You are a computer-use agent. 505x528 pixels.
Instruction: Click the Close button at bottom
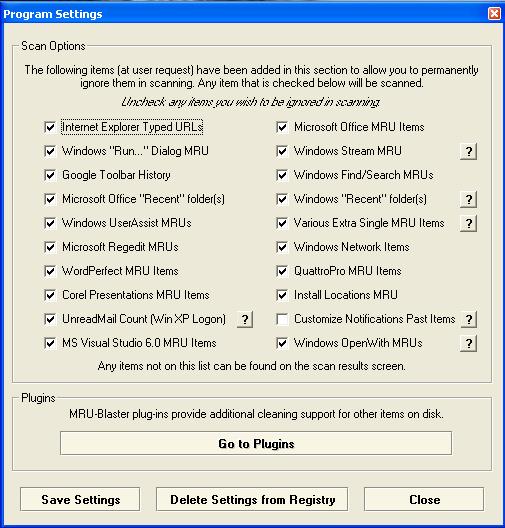pyautogui.click(x=424, y=499)
